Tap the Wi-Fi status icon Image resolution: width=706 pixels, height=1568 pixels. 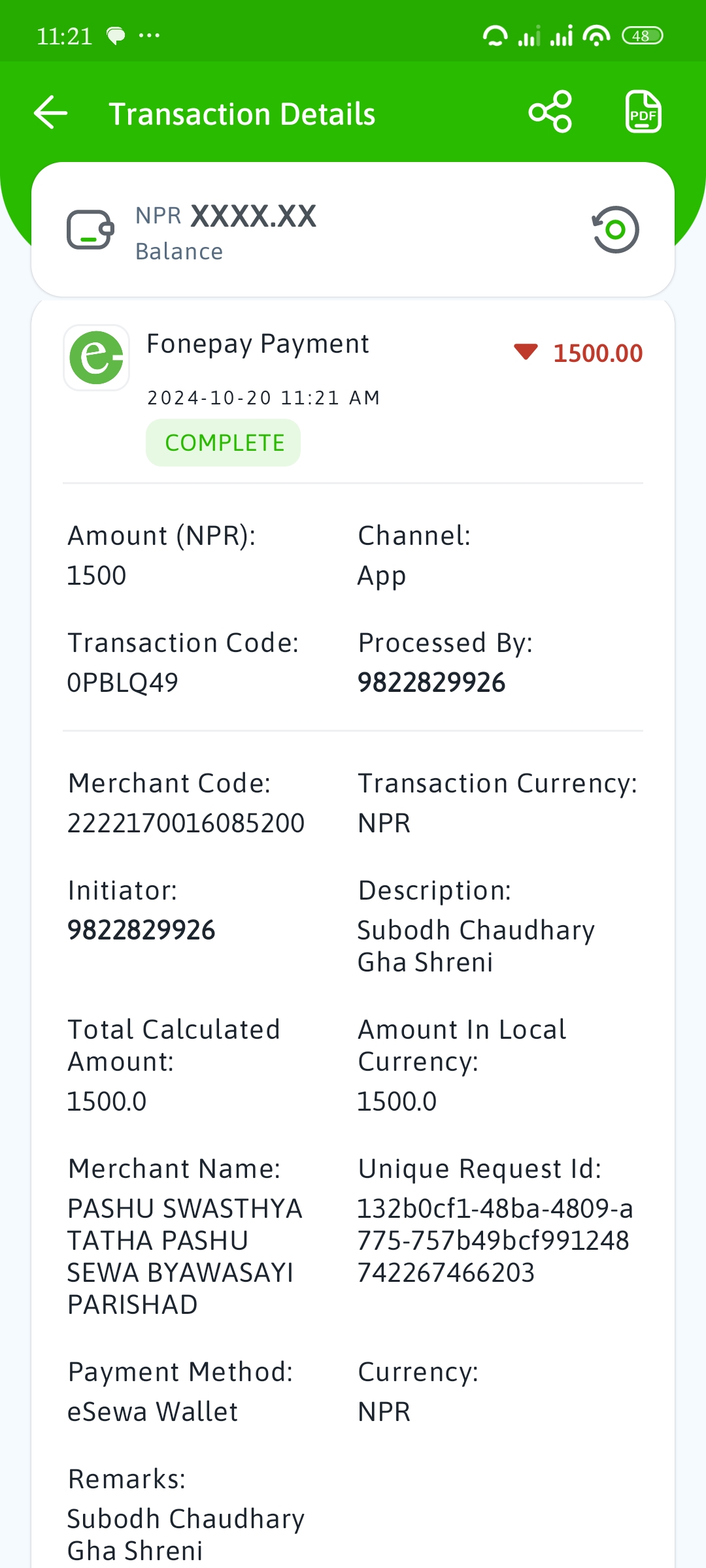pyautogui.click(x=596, y=35)
